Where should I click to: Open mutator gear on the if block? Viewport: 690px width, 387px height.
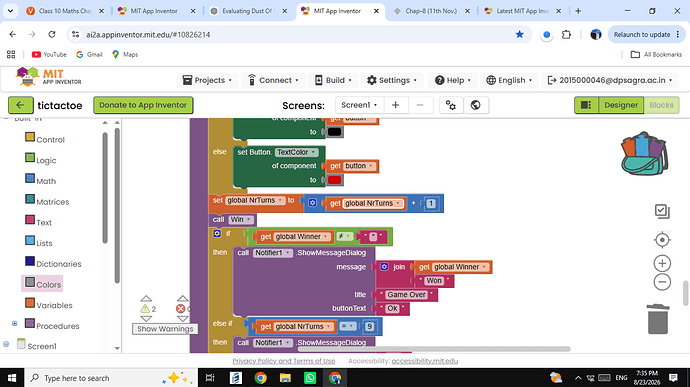(217, 233)
